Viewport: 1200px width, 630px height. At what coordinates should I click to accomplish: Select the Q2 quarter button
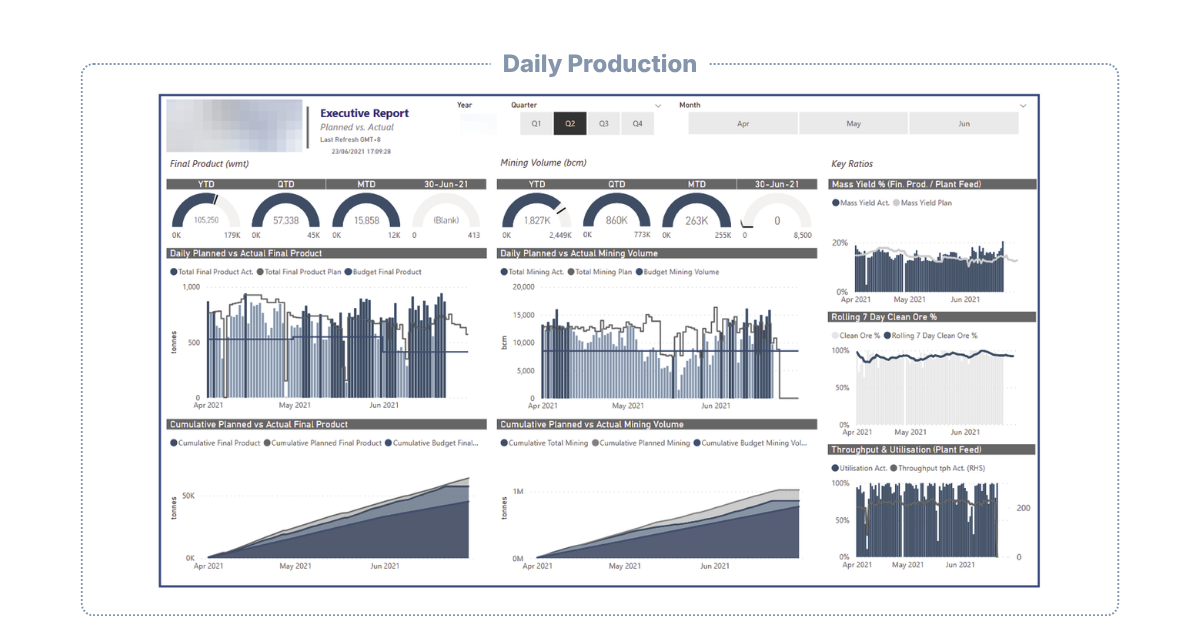point(570,124)
